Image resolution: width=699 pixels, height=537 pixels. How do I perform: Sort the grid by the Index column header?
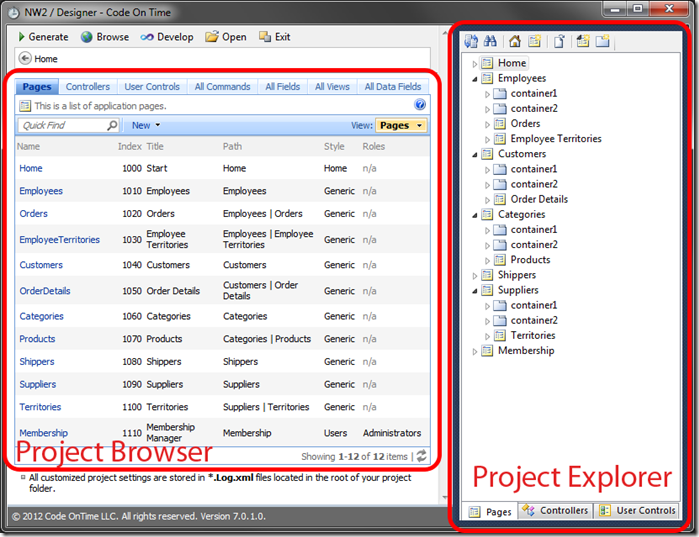coord(130,147)
